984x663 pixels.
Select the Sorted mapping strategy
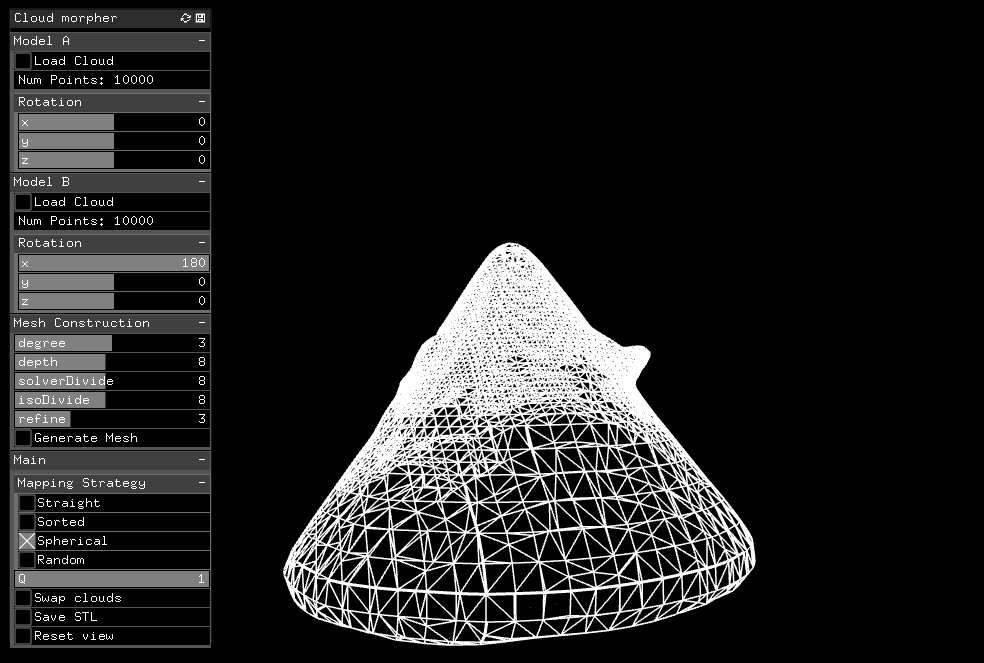pos(27,522)
